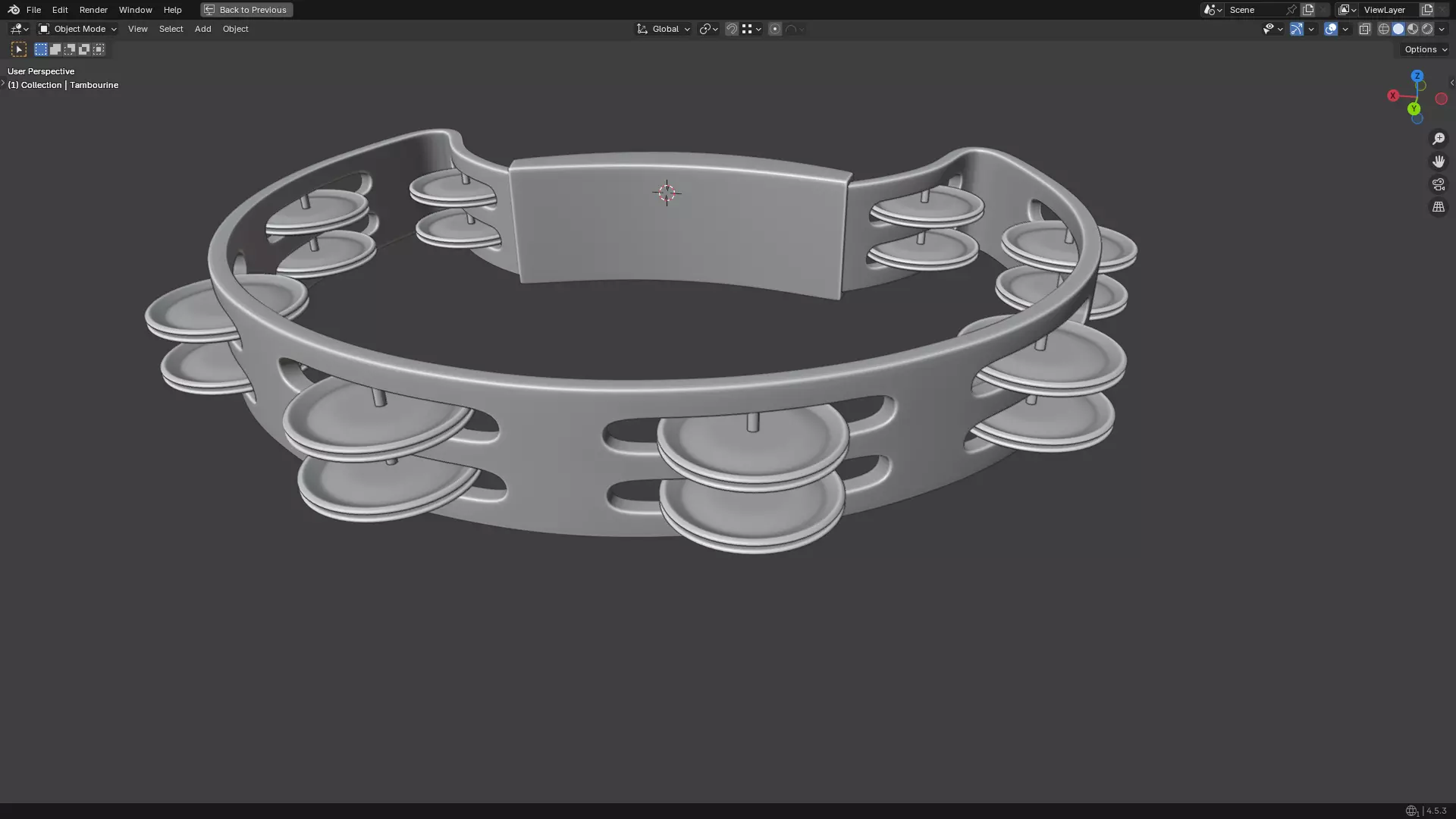Click Back to Previous button
The image size is (1456, 819).
tap(246, 10)
